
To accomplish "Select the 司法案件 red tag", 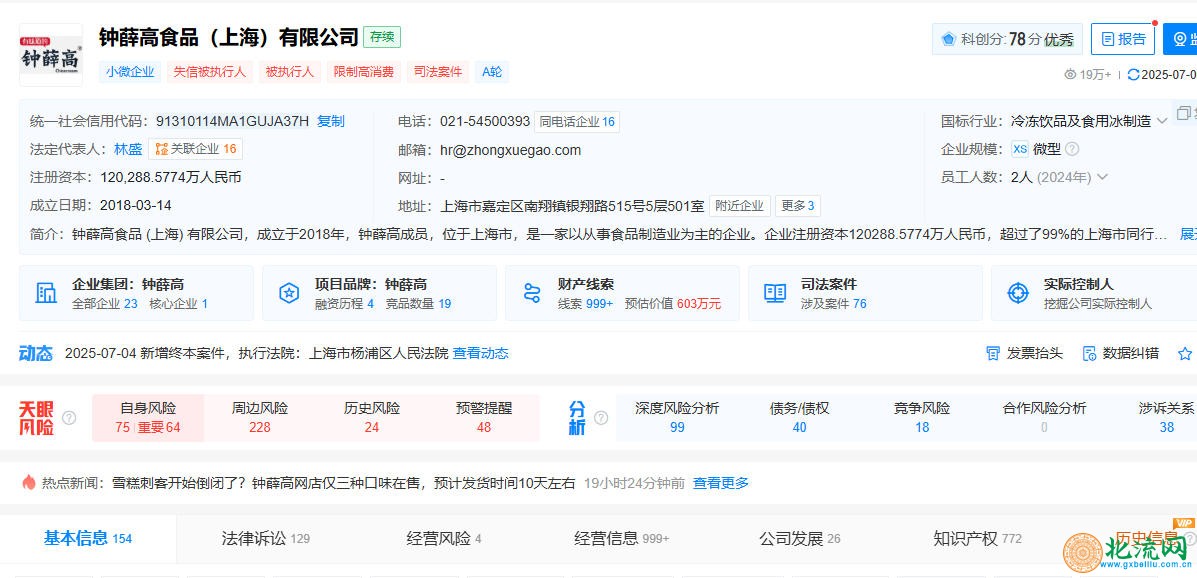I will pos(437,72).
